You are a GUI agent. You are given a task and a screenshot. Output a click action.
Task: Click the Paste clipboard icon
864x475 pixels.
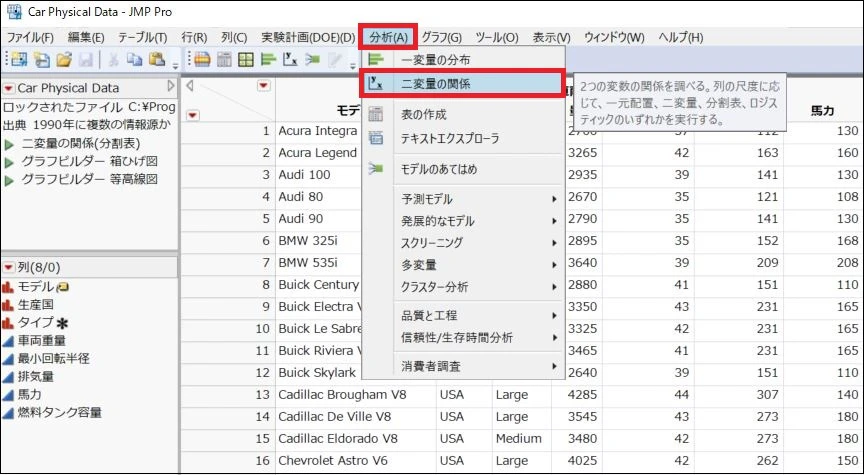coord(158,60)
